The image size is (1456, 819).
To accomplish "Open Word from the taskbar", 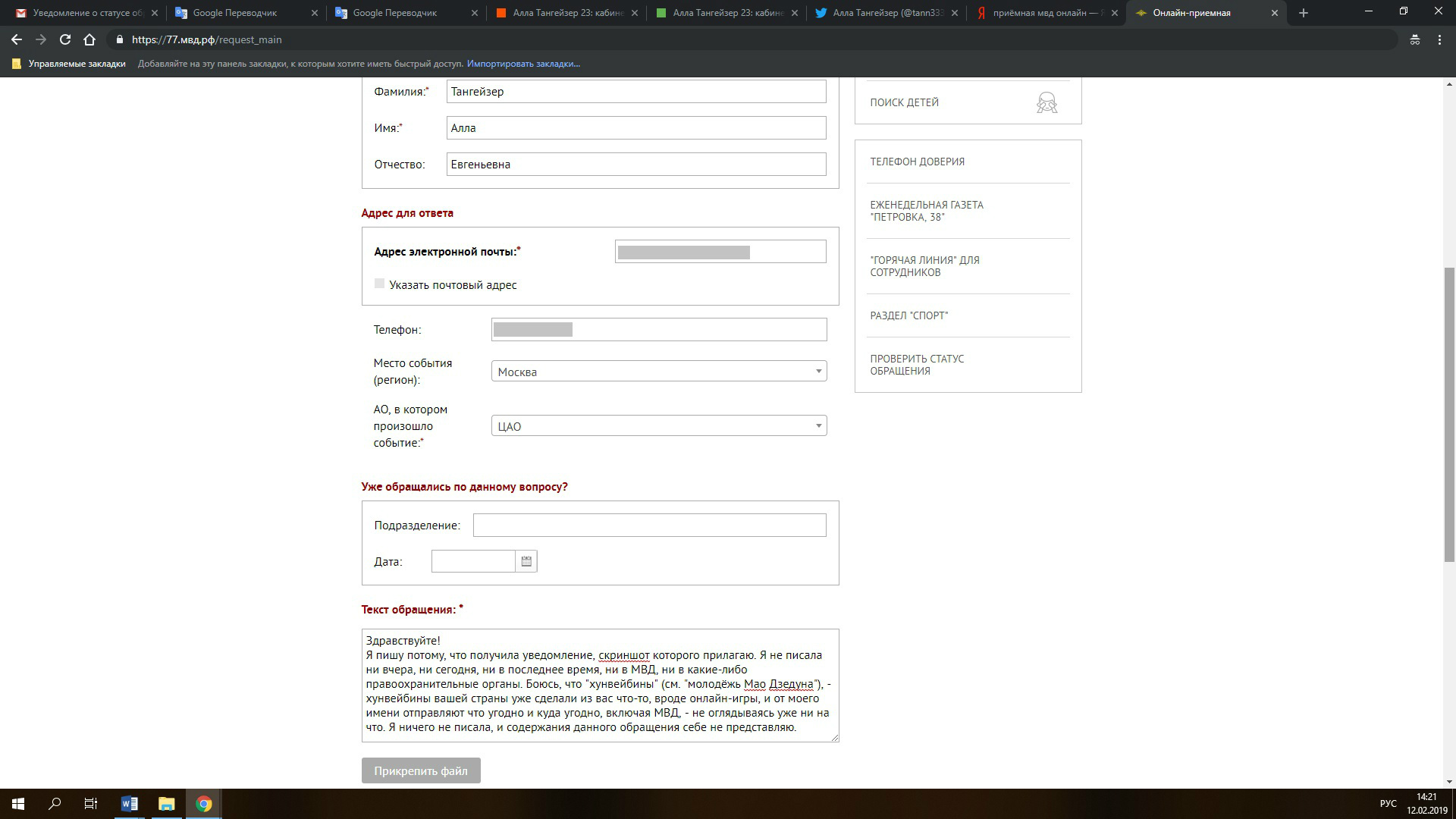I will pos(130,804).
